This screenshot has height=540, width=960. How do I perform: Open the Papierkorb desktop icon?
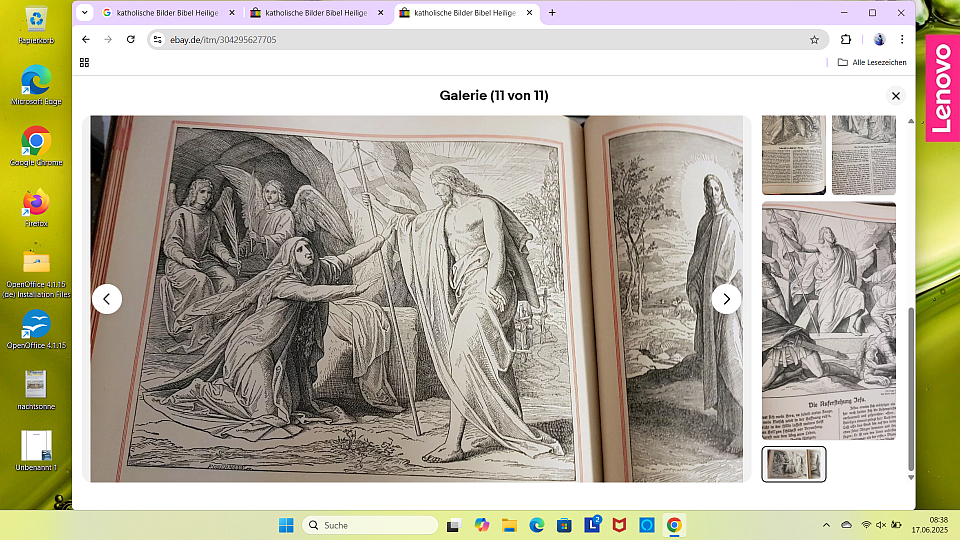point(36,27)
